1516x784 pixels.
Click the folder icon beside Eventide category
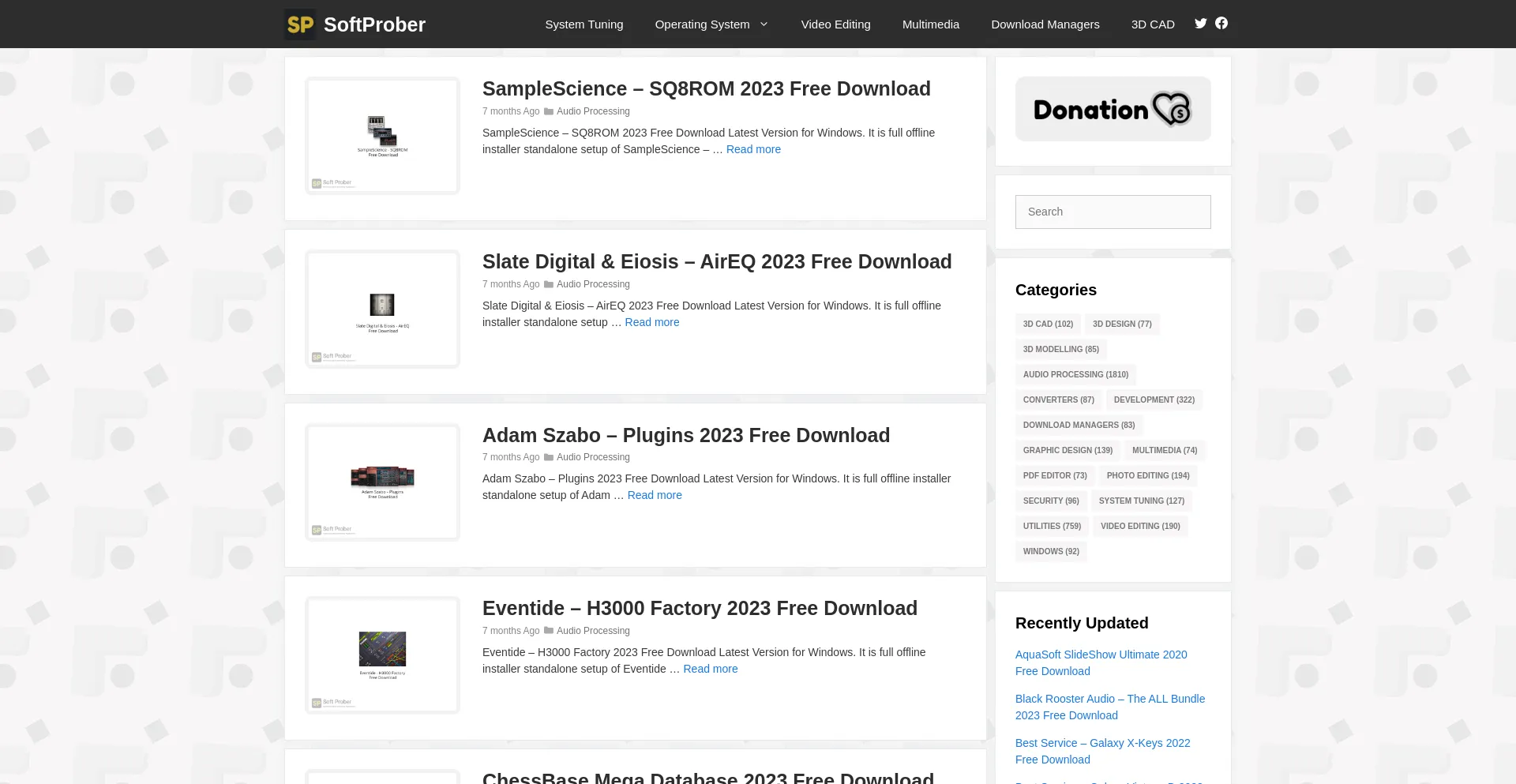[x=549, y=631]
